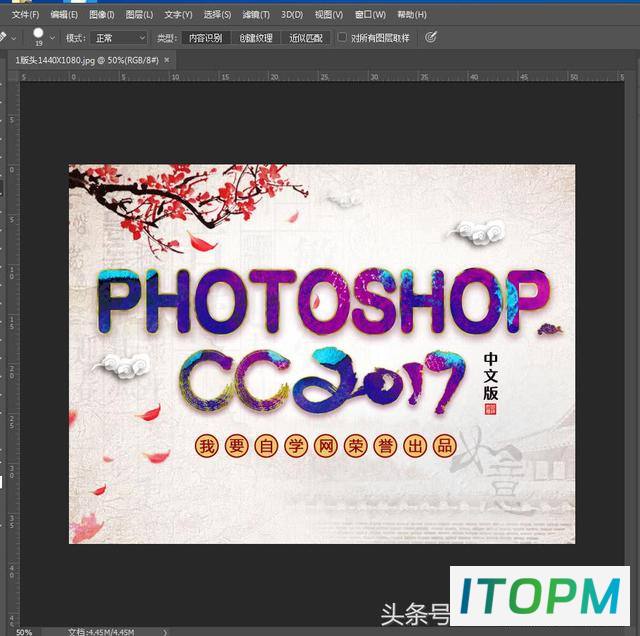Open the 视图(V) menu
Viewport: 640px width, 636px height.
click(329, 15)
